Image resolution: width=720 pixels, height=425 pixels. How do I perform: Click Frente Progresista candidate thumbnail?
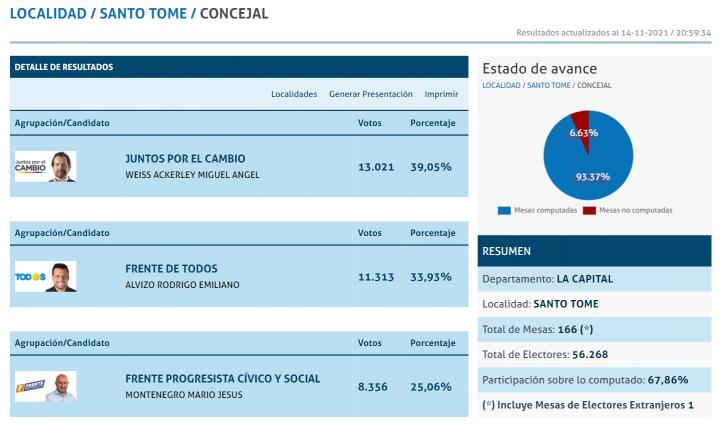(x=45, y=386)
